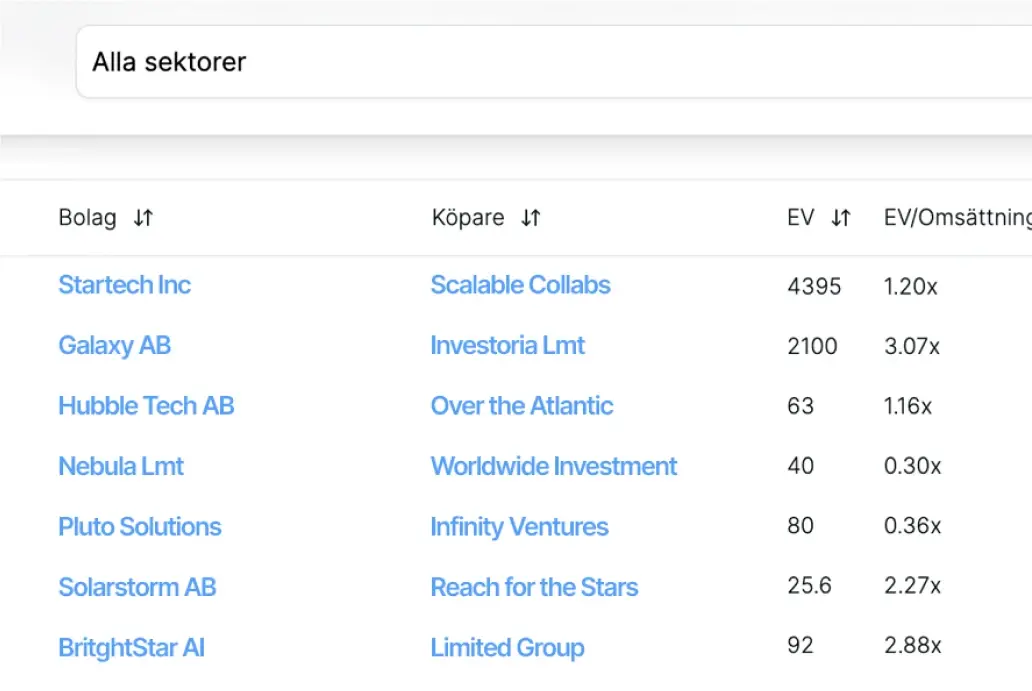
Task: Click the EV/Omsättning column header
Action: click(957, 218)
